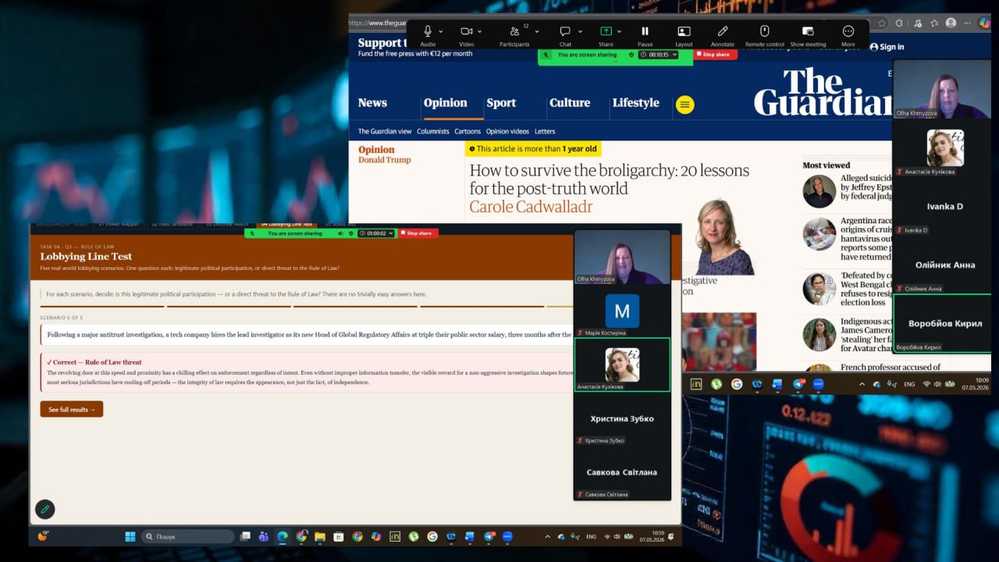Click the round pencil edit button in the Lobbying window
This screenshot has width=999, height=562.
tap(45, 508)
